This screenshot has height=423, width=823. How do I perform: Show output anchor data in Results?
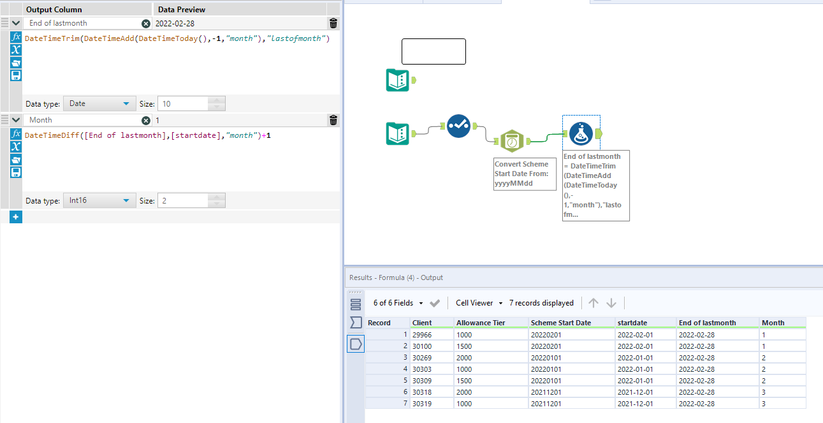point(356,343)
